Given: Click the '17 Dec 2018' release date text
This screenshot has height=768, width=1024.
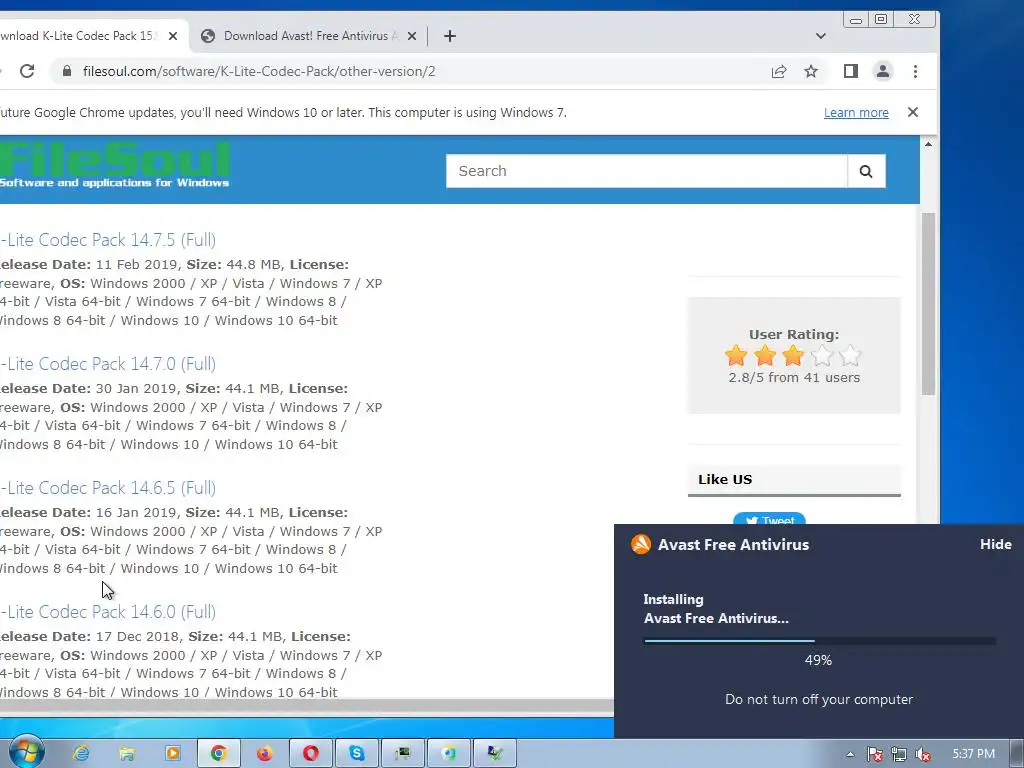Looking at the screenshot, I should coord(138,636).
